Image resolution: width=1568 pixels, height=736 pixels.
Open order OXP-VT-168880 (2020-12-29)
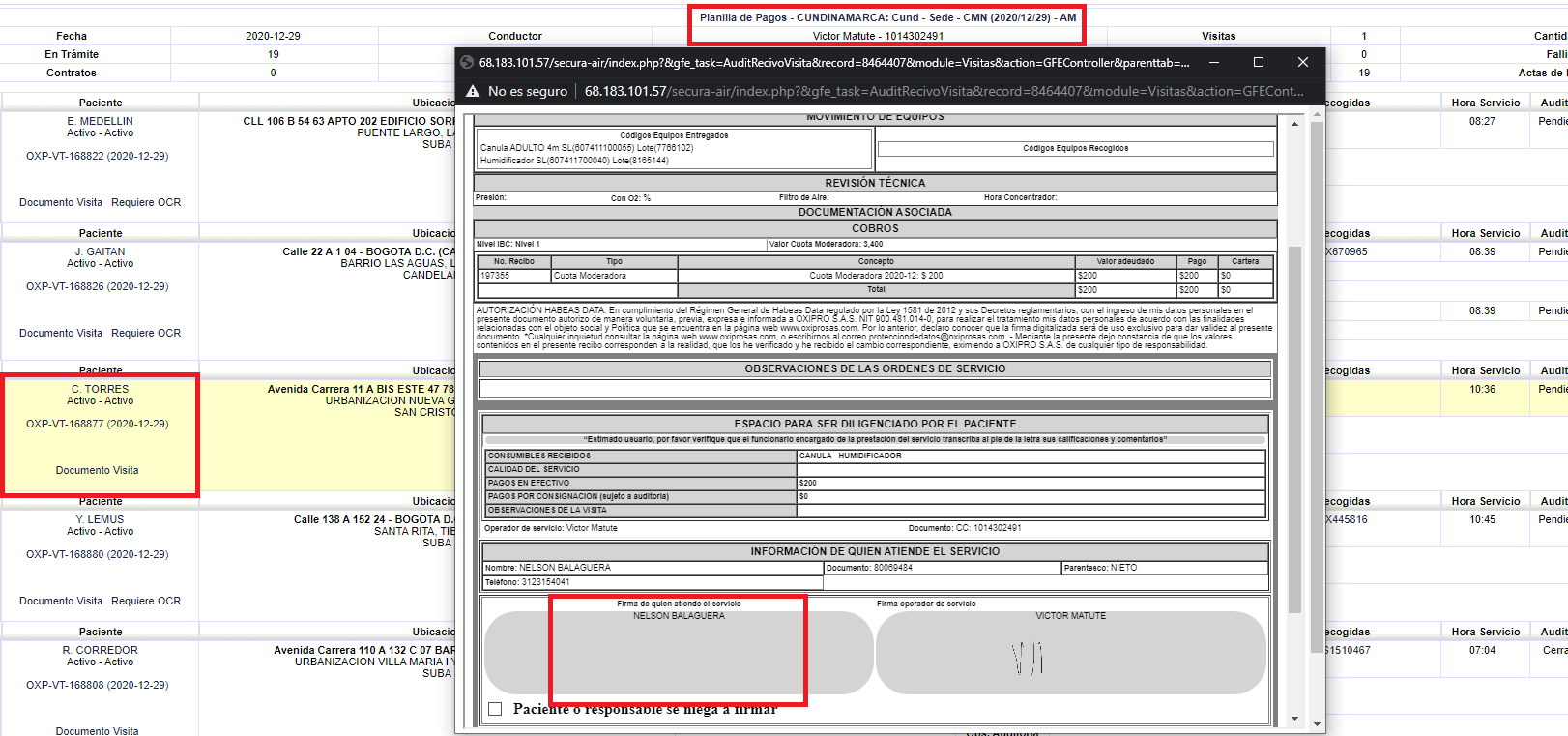[97, 554]
